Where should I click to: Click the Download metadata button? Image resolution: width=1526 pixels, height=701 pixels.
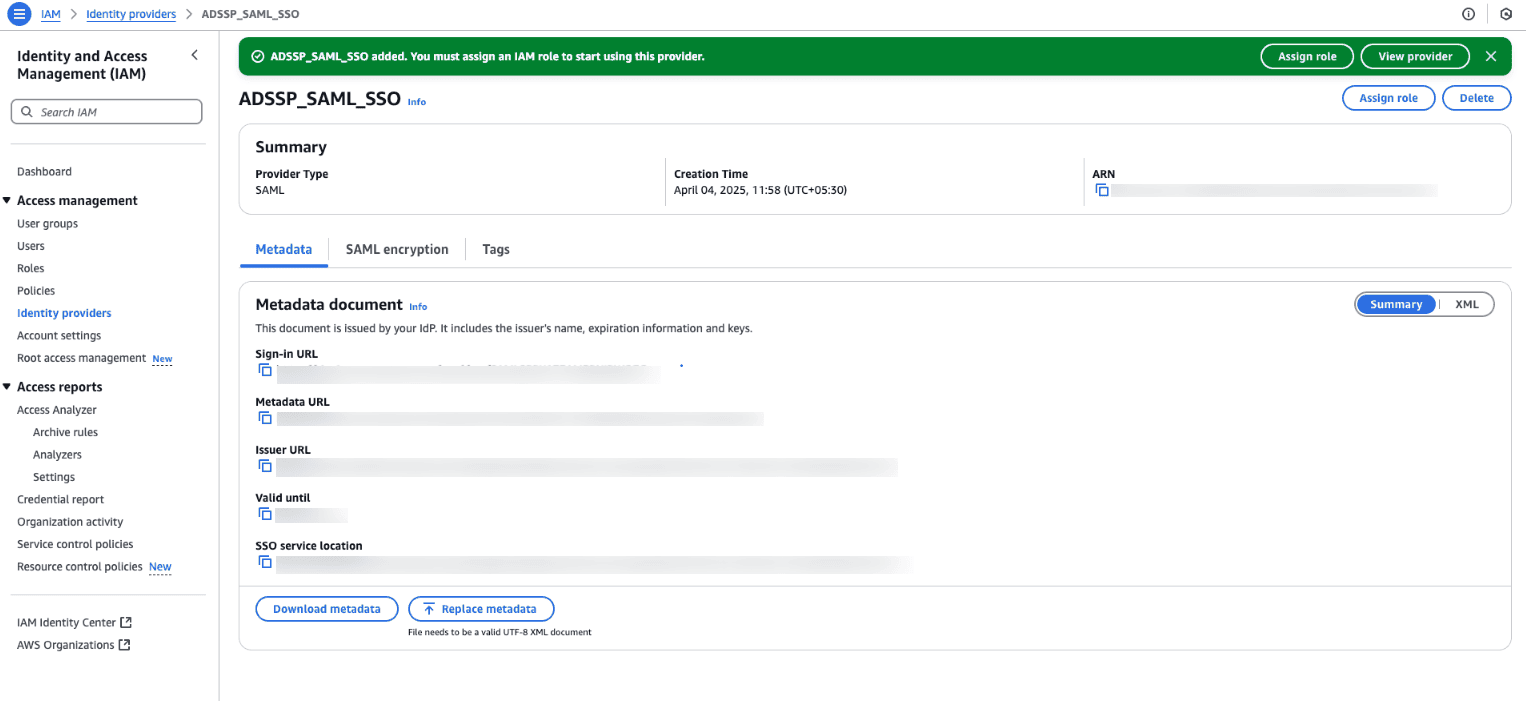pyautogui.click(x=327, y=609)
